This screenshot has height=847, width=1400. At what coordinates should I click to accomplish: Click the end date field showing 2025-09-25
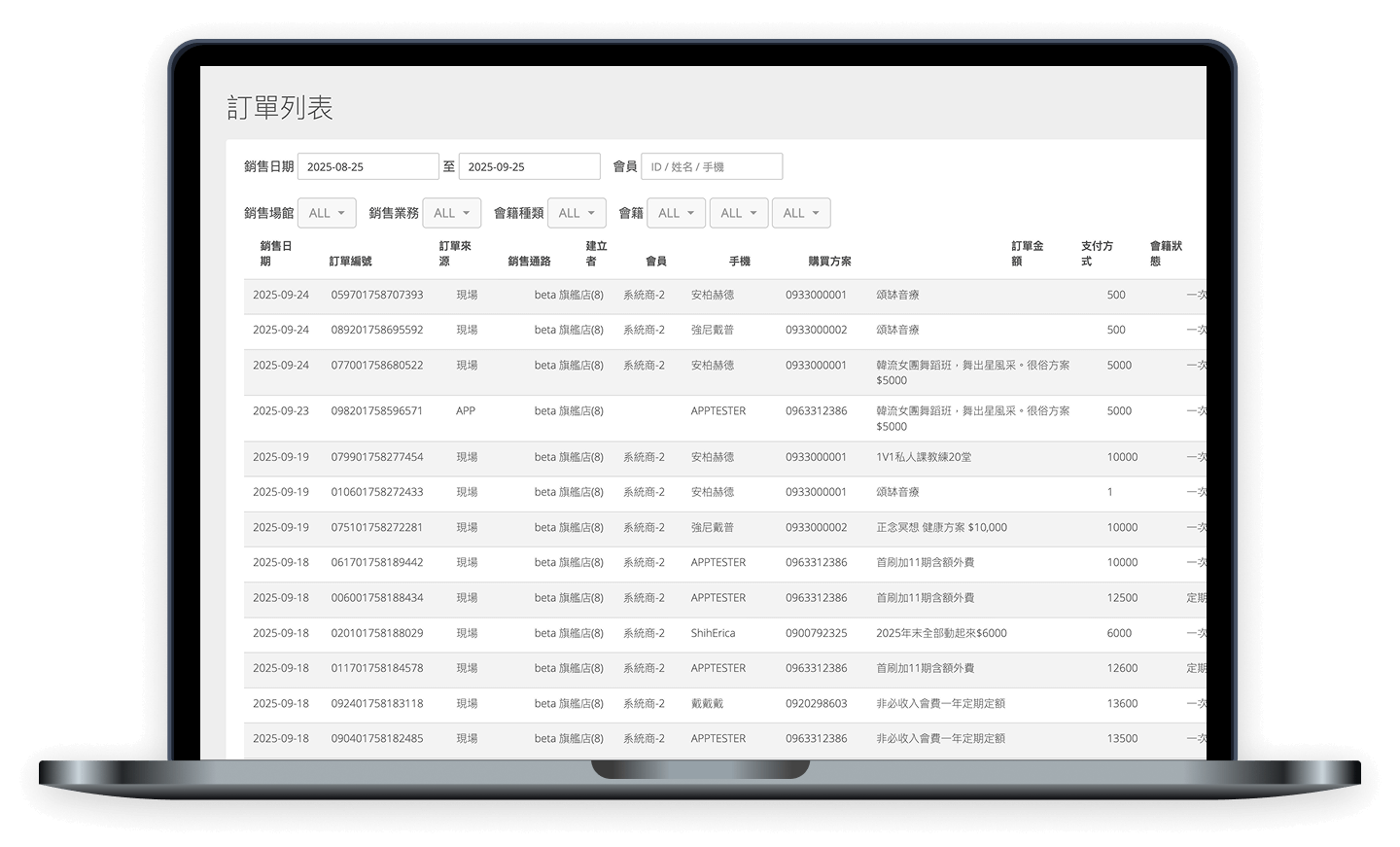pyautogui.click(x=529, y=165)
